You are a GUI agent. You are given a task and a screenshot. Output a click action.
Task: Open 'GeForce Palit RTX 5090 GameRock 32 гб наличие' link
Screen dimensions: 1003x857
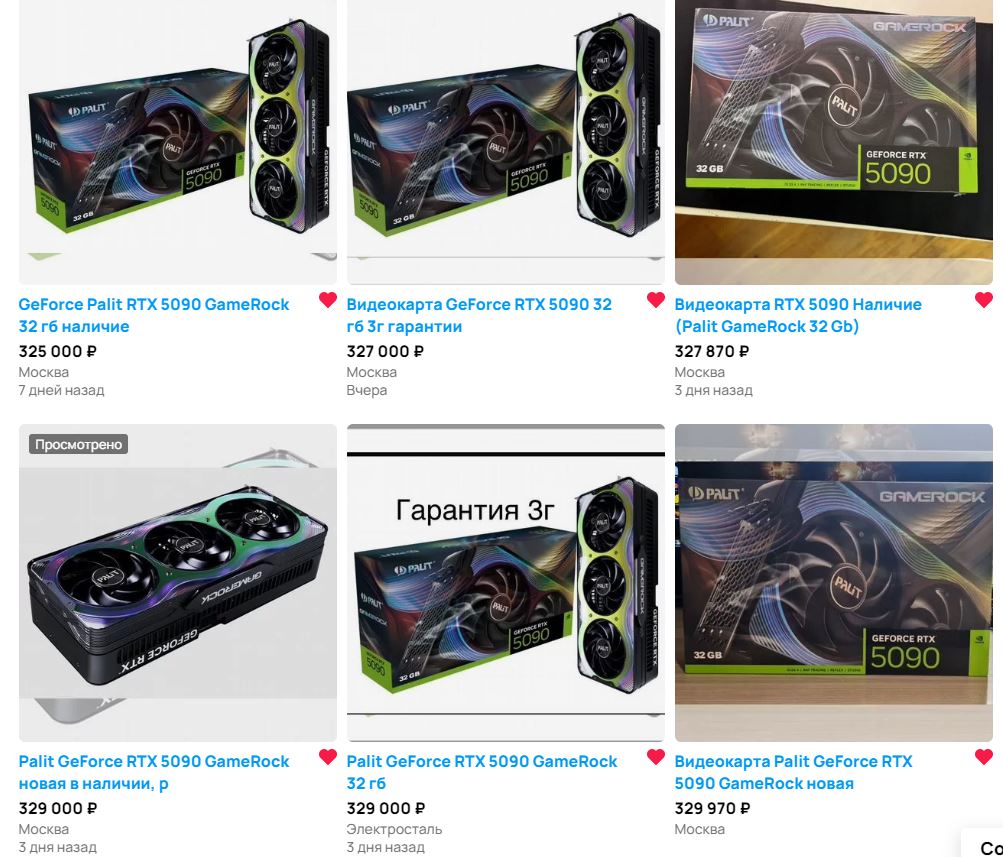154,315
